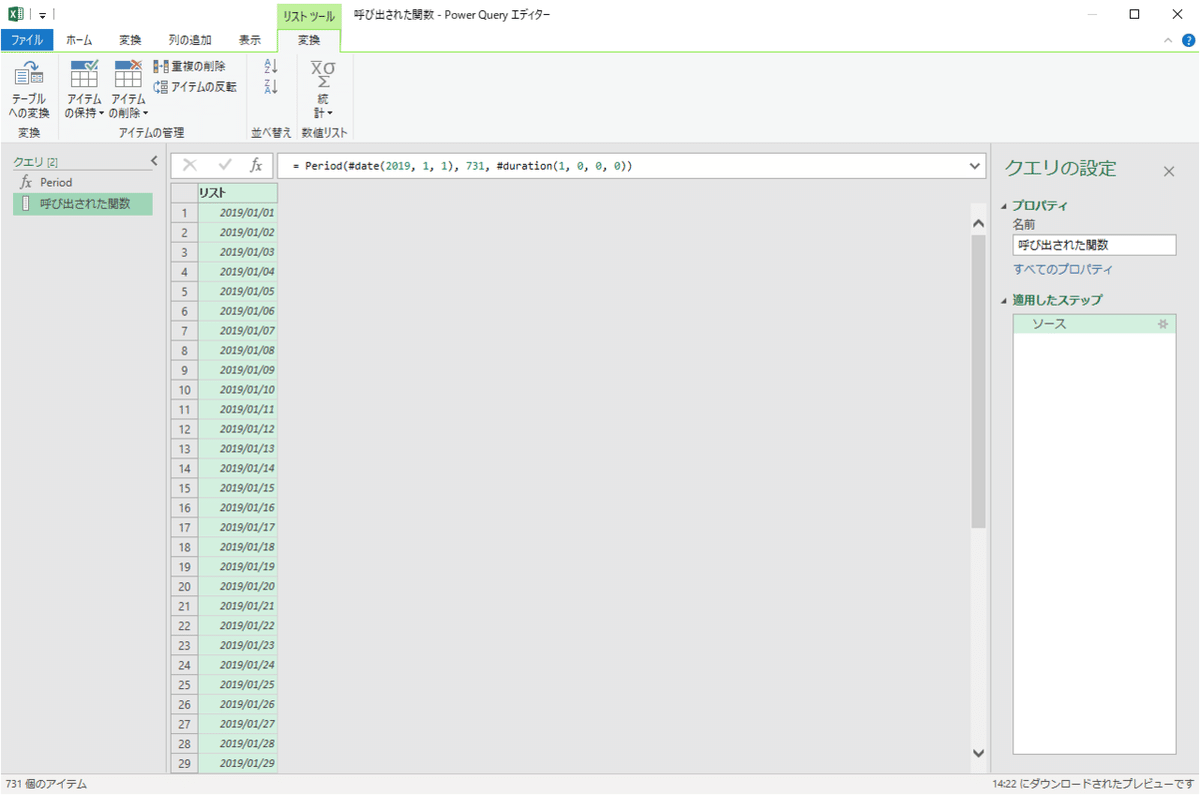Open the 統計 (Statistics) dropdown
Image resolution: width=1200 pixels, height=795 pixels.
coord(323,89)
